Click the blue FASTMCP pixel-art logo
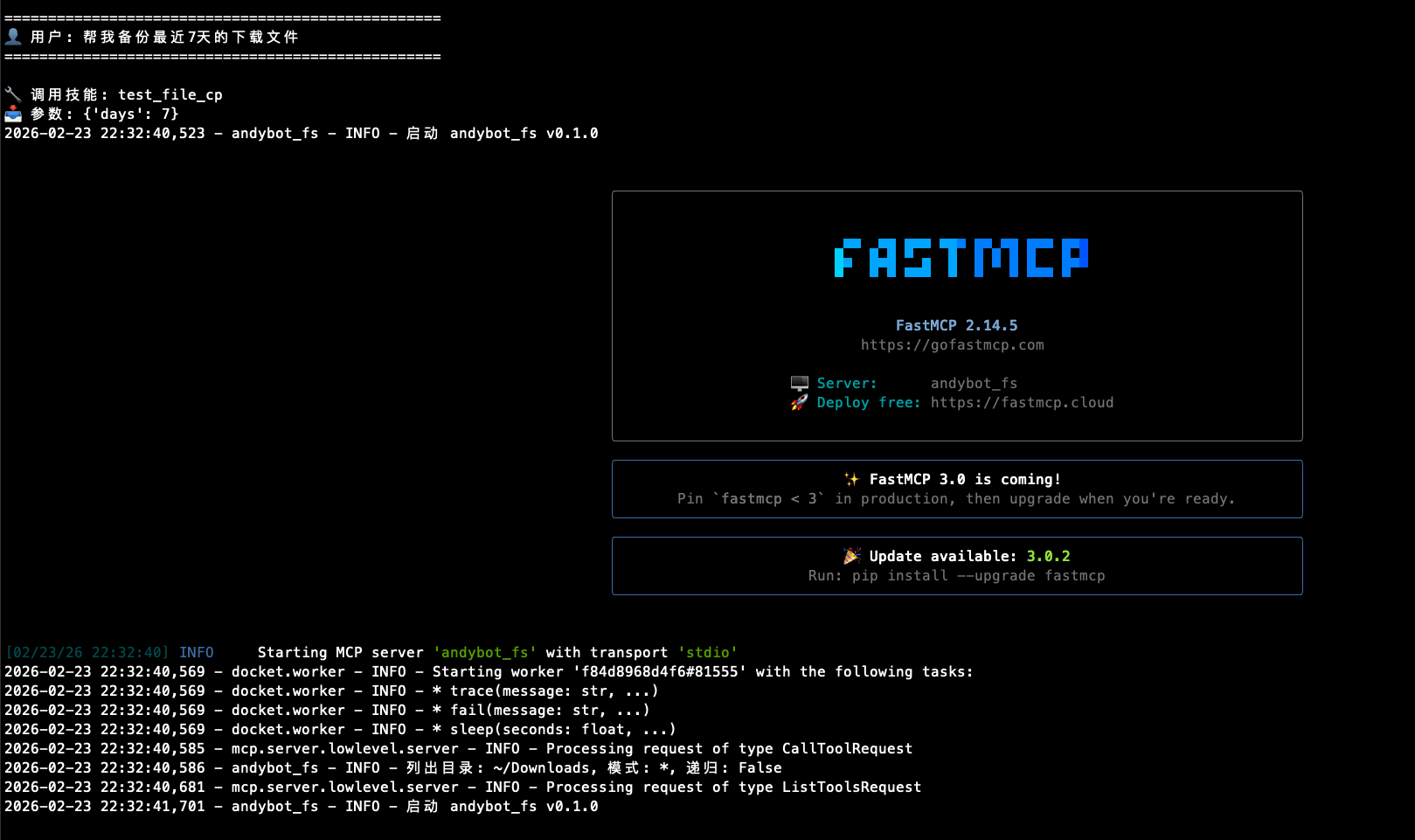The image size is (1415, 840). 961,258
